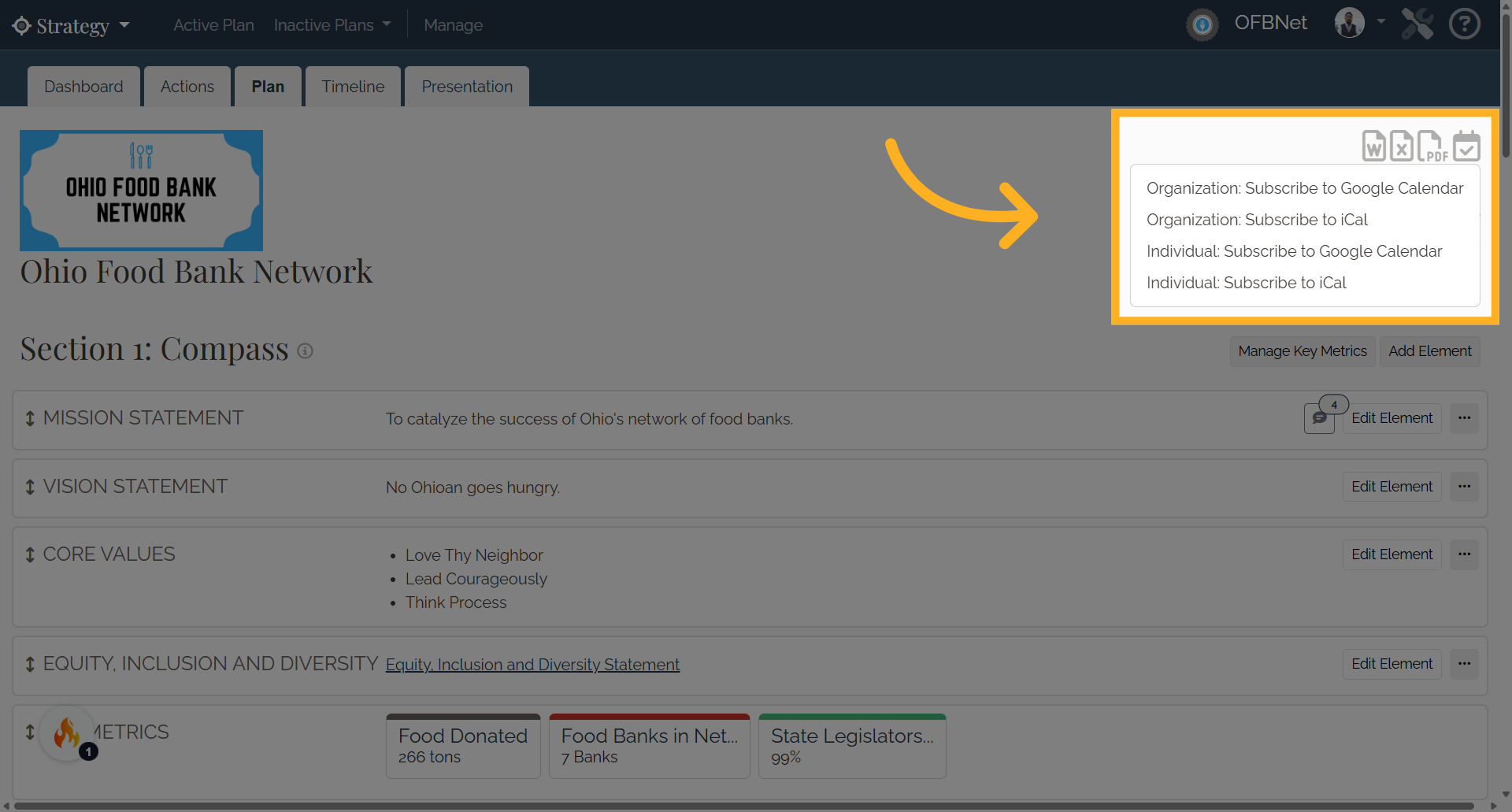This screenshot has width=1512, height=812.
Task: Export plan as Excel spreadsheet
Action: pos(1402,146)
